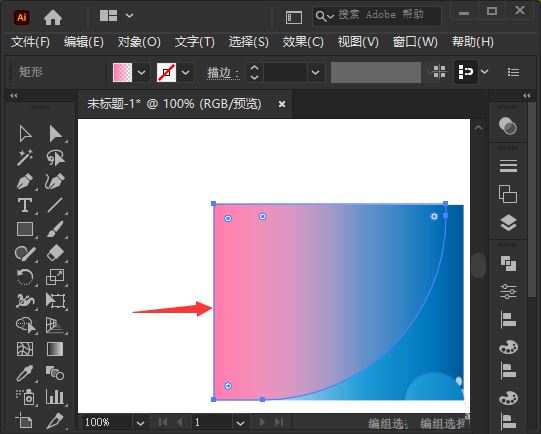Viewport: 541px width, 434px height.
Task: Select the Pen tool
Action: [25, 181]
